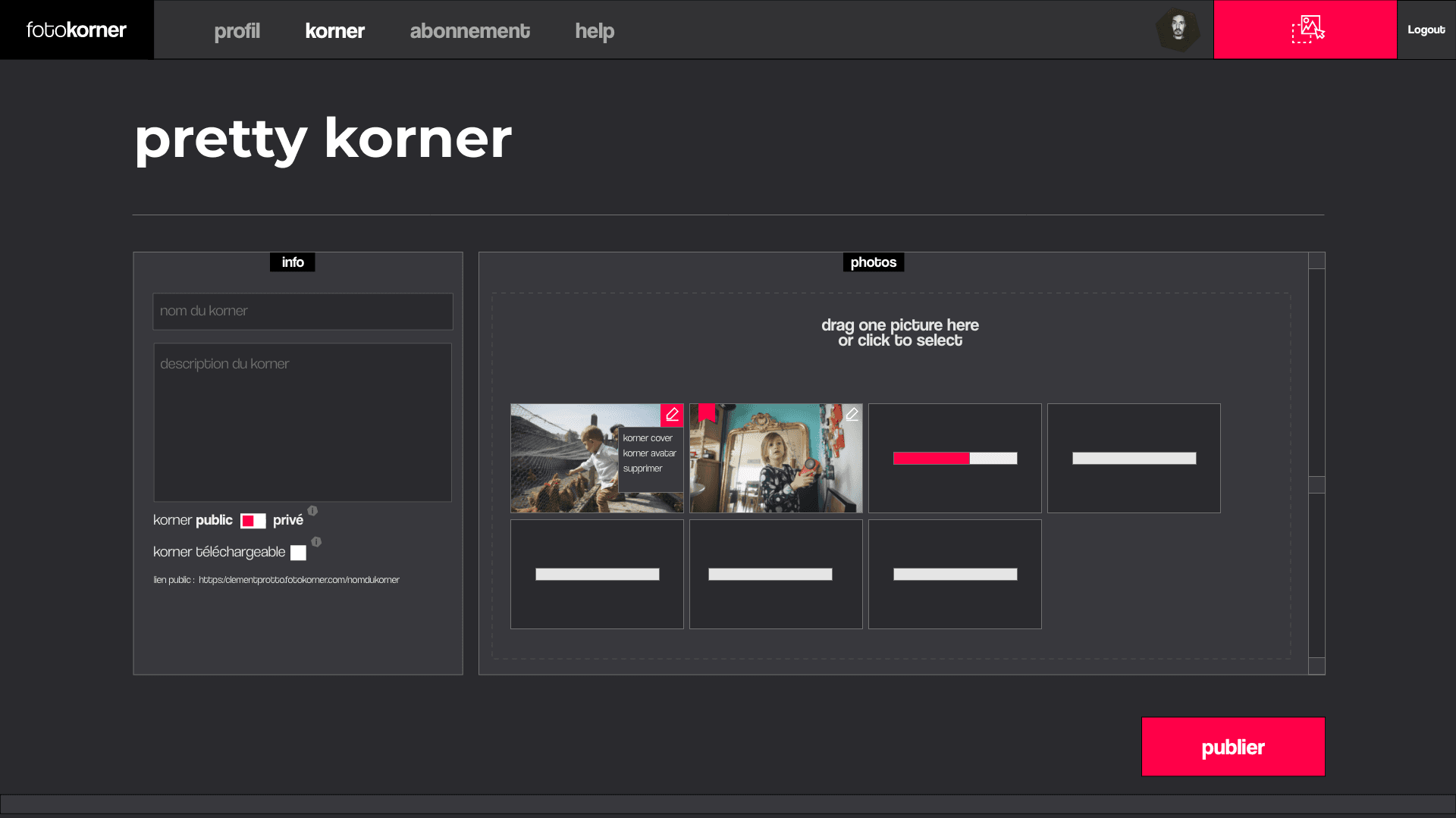Open the help menu item

(595, 31)
